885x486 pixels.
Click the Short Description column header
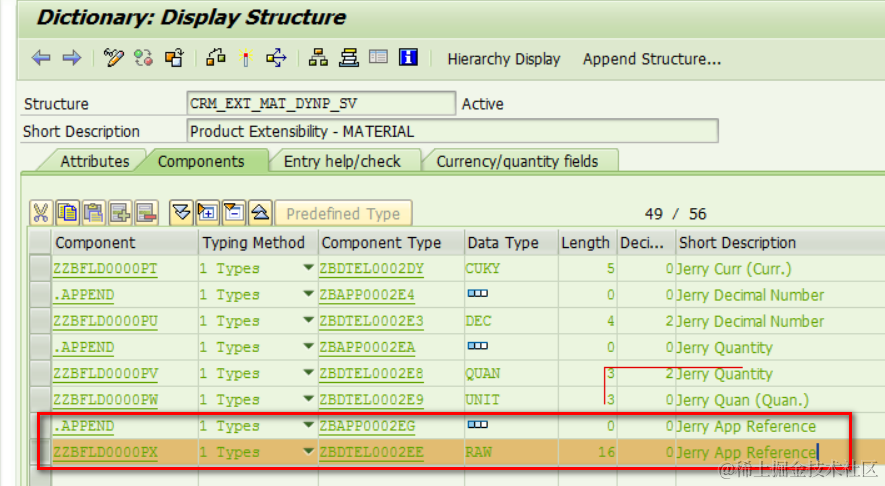[780, 243]
